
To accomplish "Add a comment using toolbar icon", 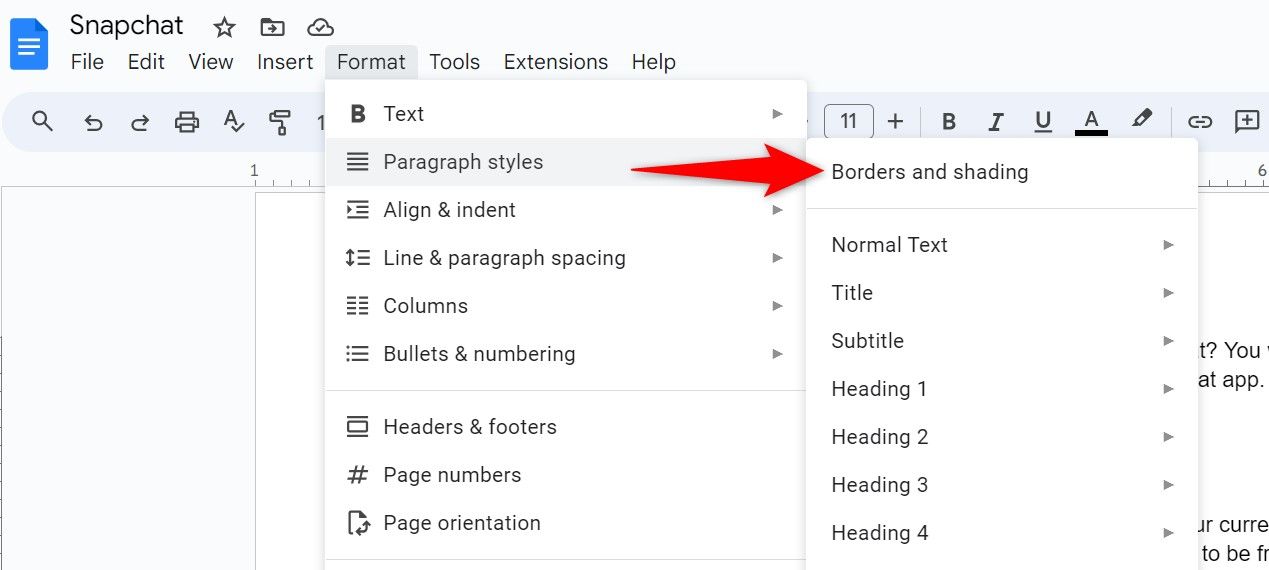I will pyautogui.click(x=1247, y=122).
